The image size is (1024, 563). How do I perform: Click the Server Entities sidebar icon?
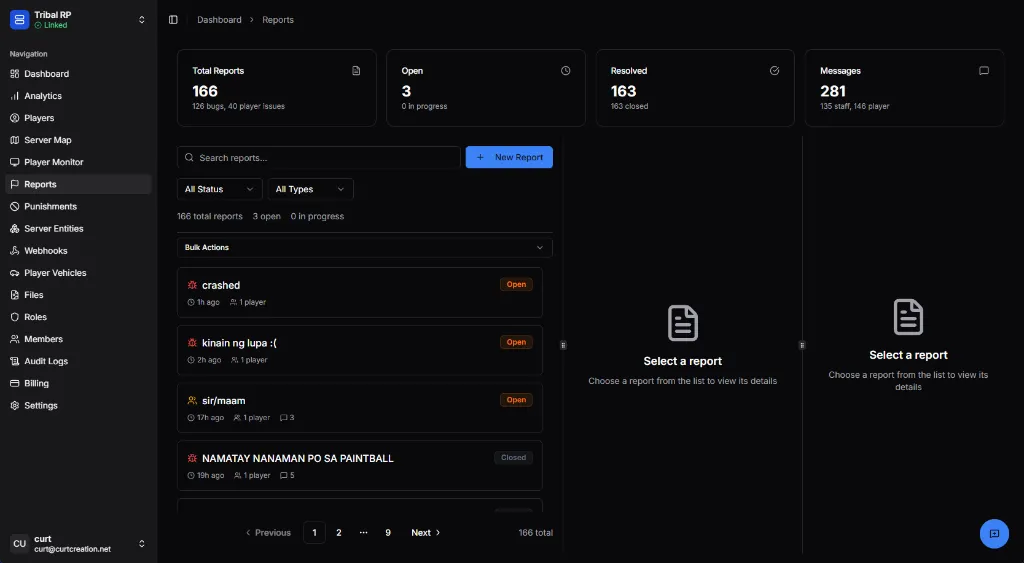click(x=14, y=229)
